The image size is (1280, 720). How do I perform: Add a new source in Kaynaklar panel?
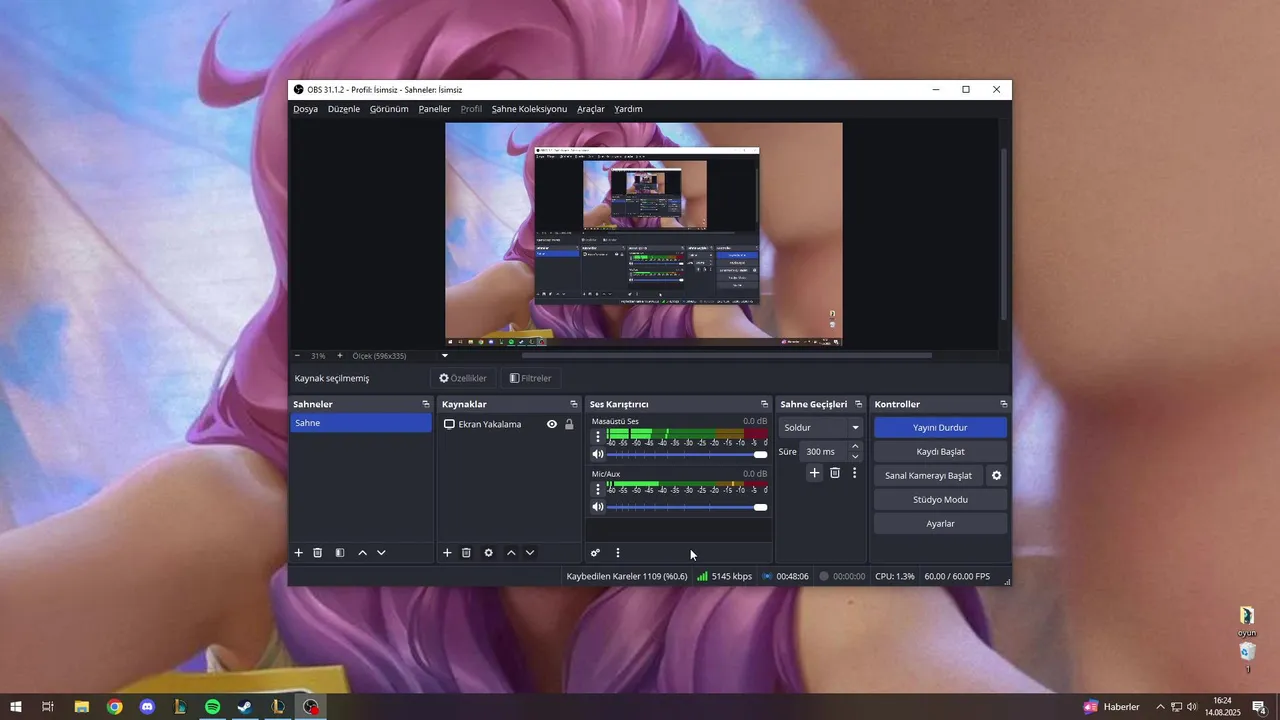tap(447, 553)
